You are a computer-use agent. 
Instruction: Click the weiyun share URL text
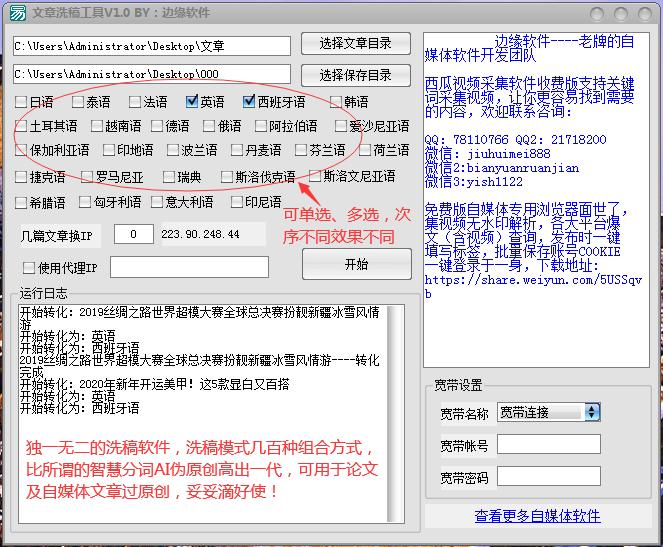click(x=533, y=286)
